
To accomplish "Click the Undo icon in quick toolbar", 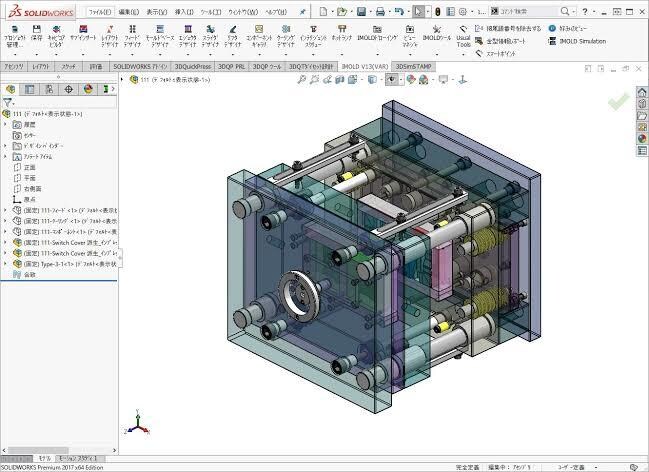I will pyautogui.click(x=399, y=12).
